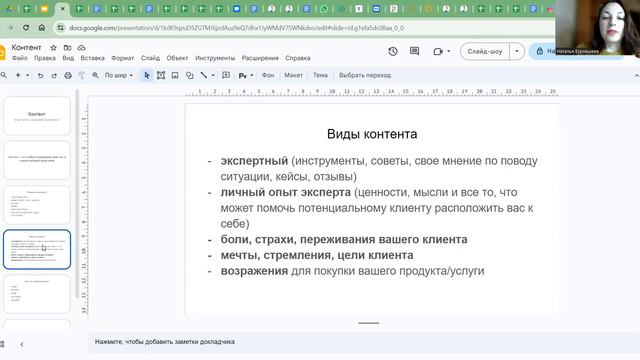
Task: Click the slide title Виды контента
Action: pyautogui.click(x=372, y=134)
